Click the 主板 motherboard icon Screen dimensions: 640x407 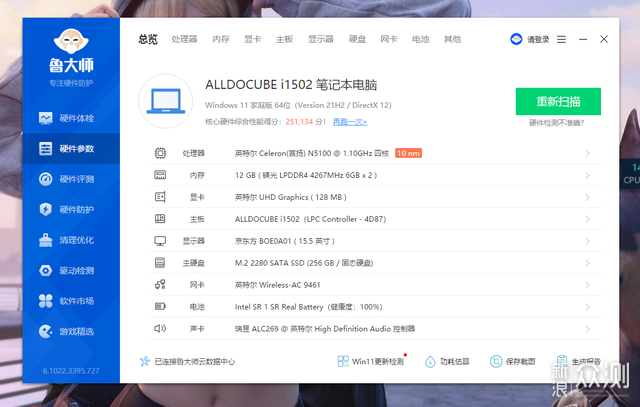160,219
